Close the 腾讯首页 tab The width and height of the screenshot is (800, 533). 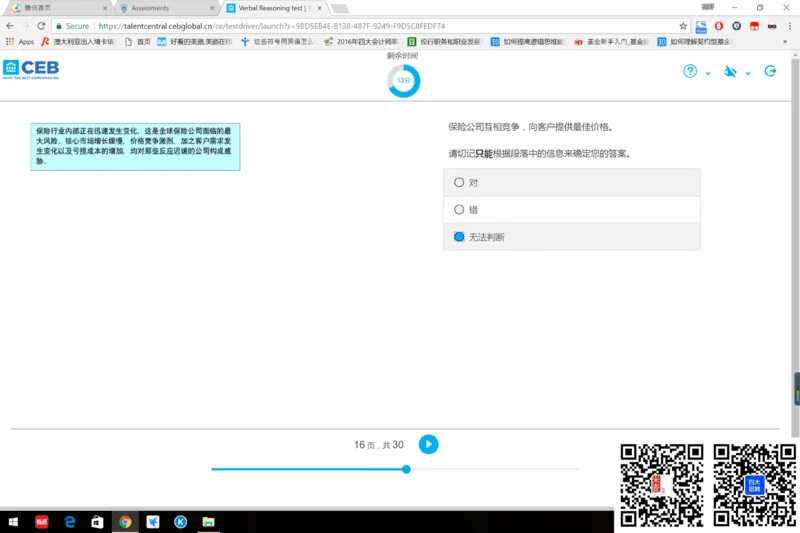(x=105, y=8)
